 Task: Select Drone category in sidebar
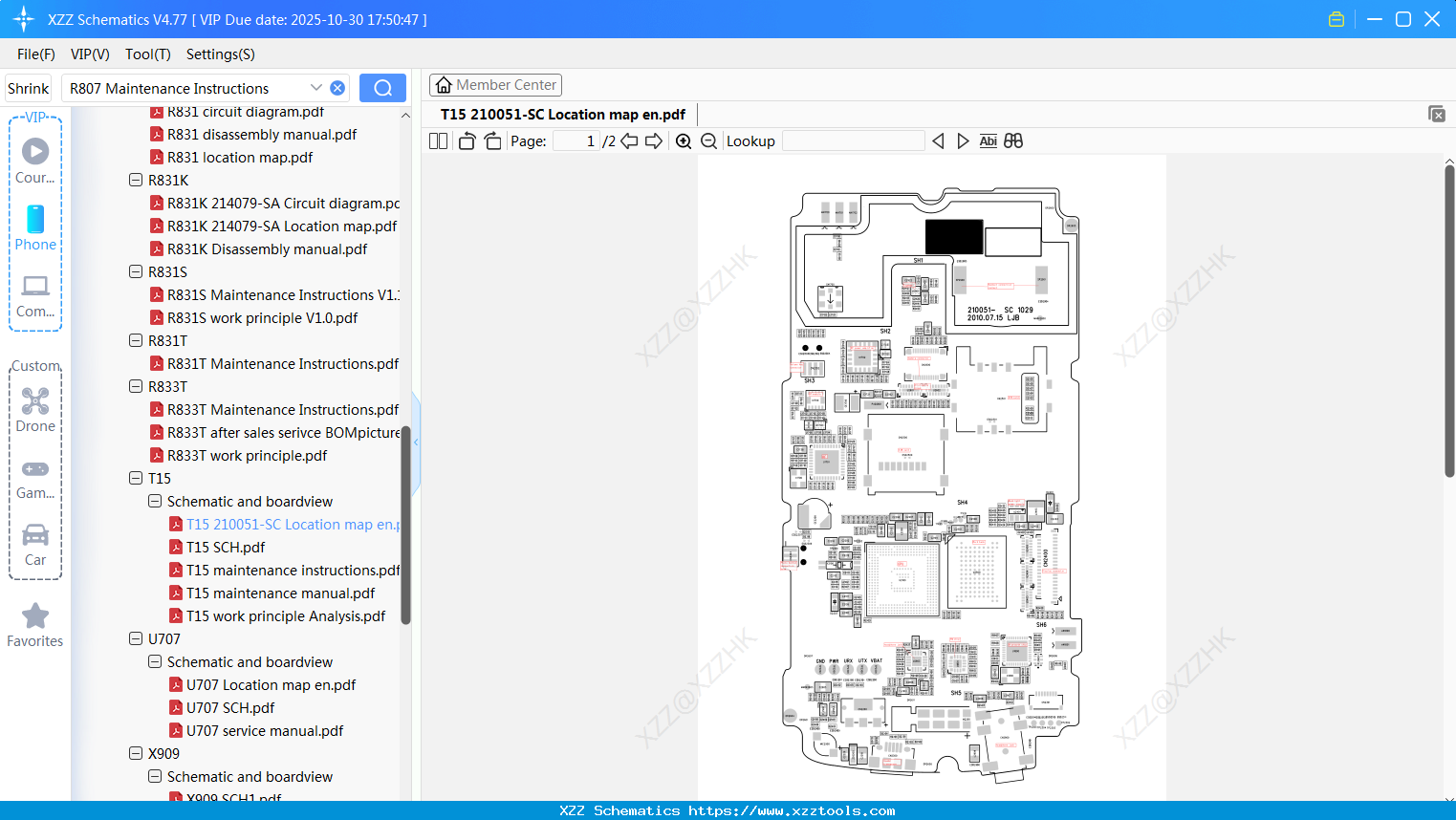35,410
